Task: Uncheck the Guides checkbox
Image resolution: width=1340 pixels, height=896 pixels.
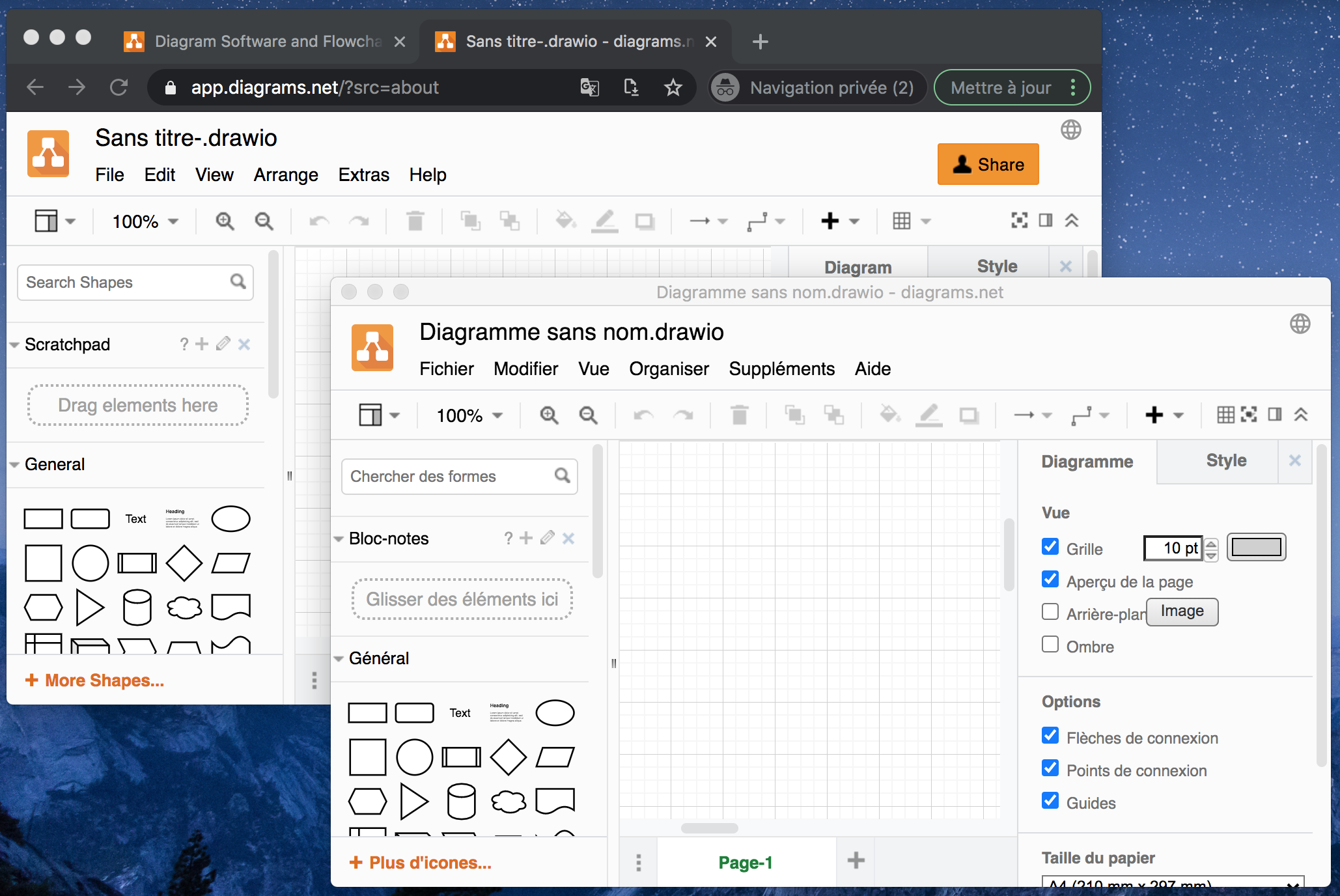Action: pos(1050,800)
